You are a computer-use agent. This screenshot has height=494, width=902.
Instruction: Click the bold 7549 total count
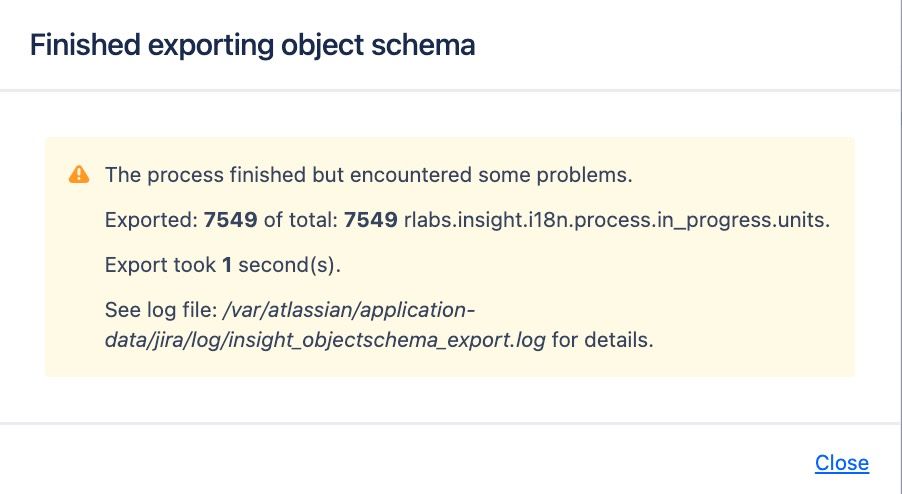(370, 220)
